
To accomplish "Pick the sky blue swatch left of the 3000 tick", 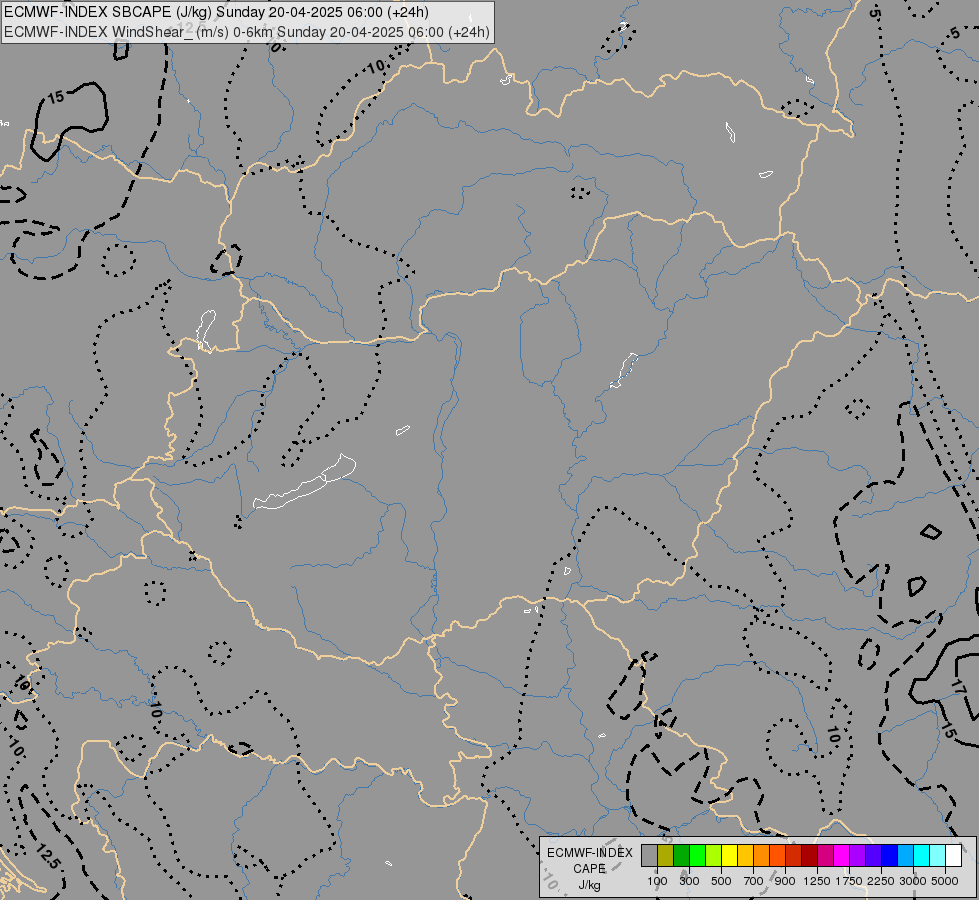I will tap(906, 855).
